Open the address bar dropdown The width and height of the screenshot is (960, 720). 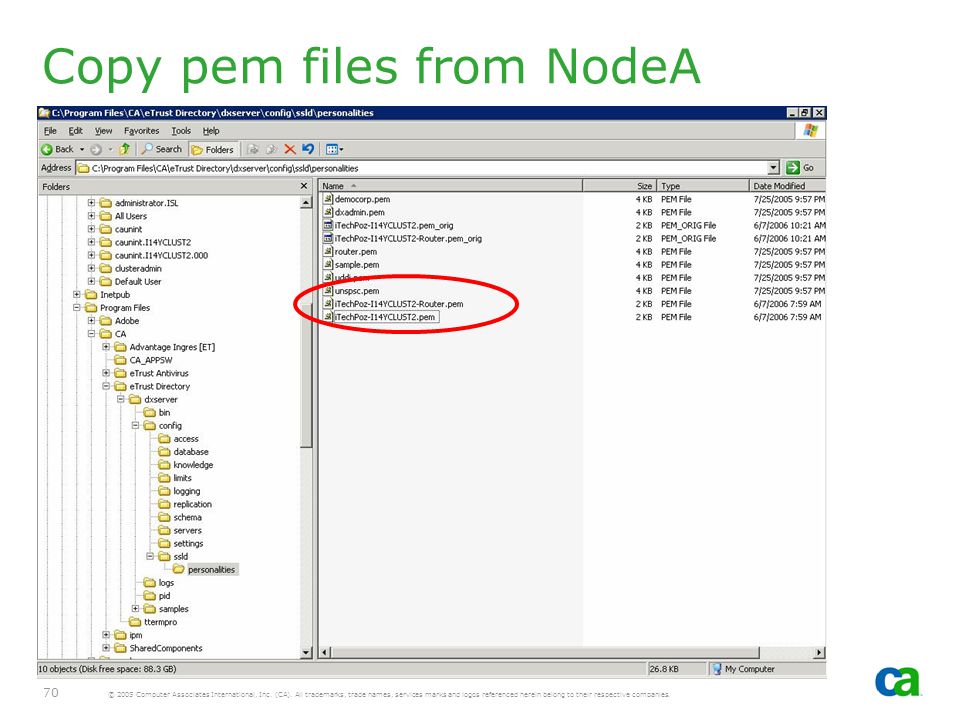773,168
